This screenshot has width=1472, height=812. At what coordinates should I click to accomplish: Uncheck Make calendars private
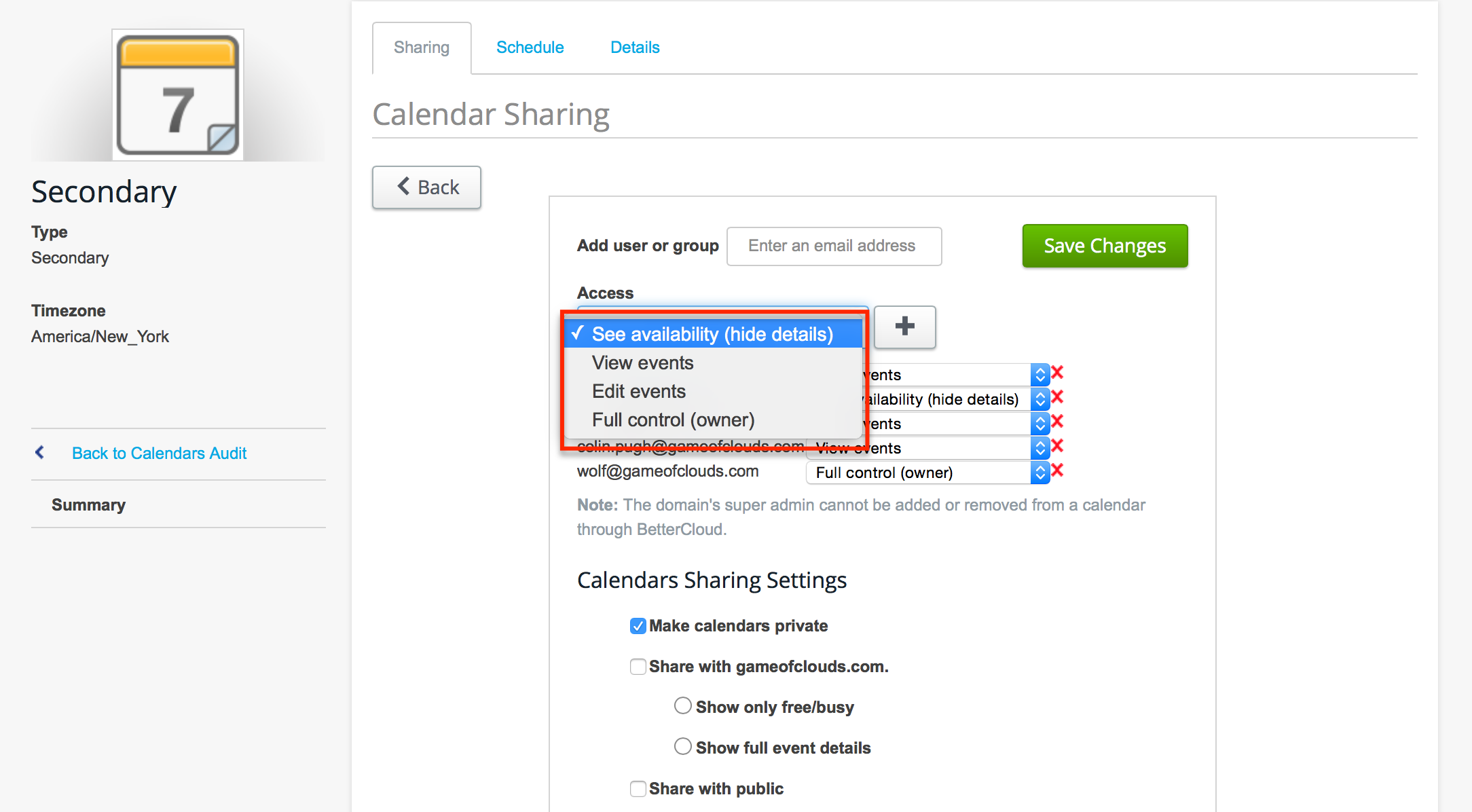638,626
